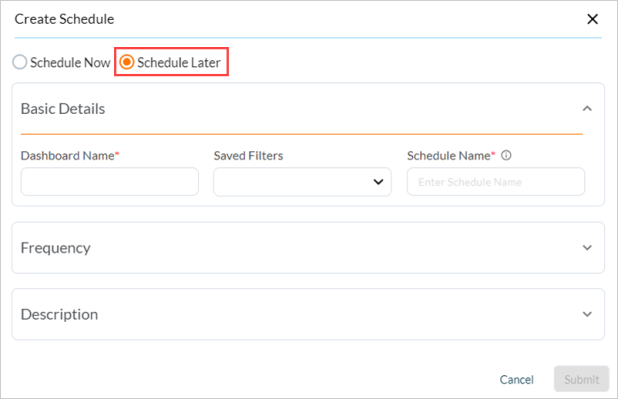The height and width of the screenshot is (399, 618).
Task: Click the Enter Schedule Name field
Action: point(496,182)
